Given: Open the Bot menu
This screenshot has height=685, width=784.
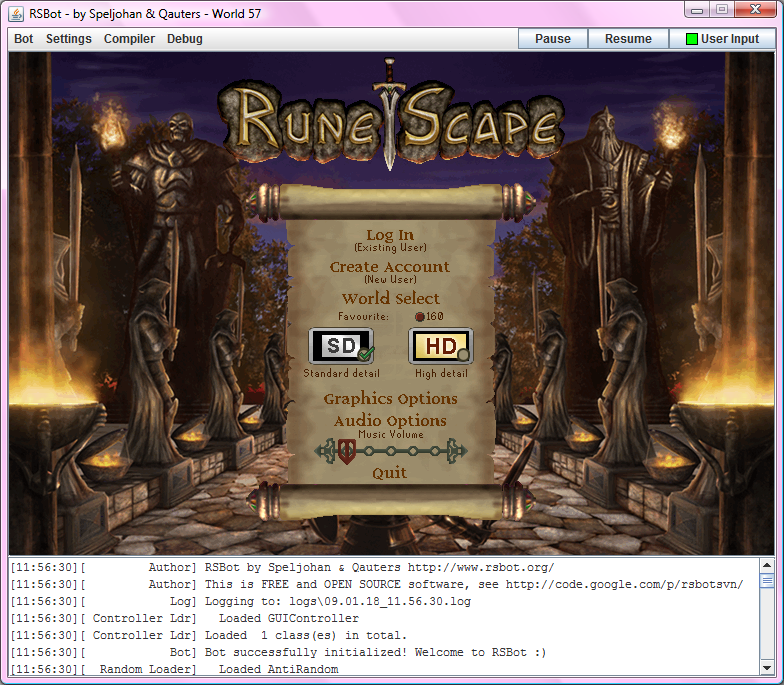Looking at the screenshot, I should (x=24, y=39).
